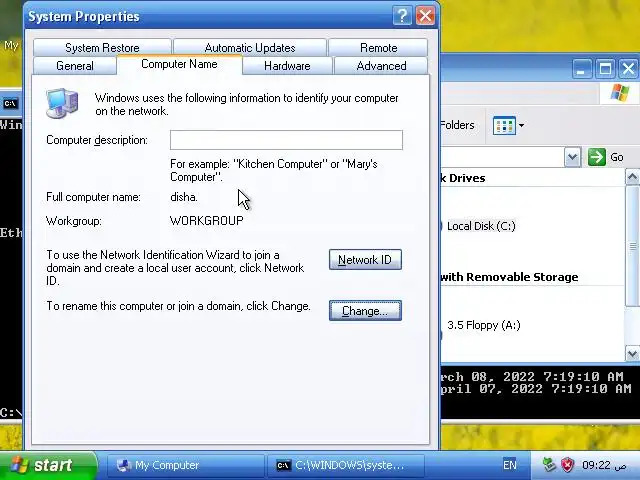Click the Full computer name value disha.
Screen dimensions: 640x480
[184, 197]
